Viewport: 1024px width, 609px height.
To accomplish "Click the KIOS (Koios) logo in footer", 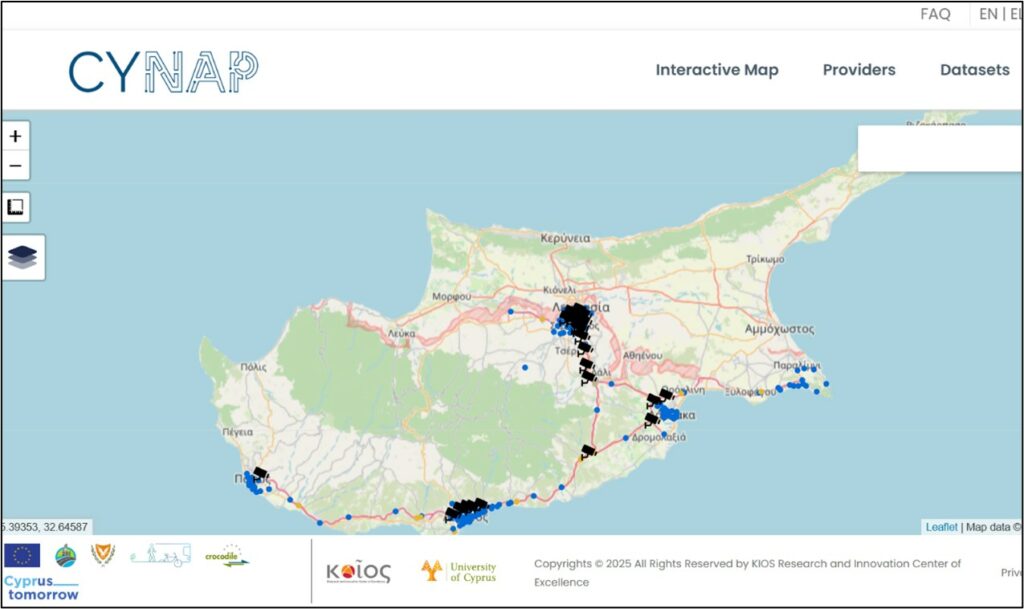I will [359, 572].
